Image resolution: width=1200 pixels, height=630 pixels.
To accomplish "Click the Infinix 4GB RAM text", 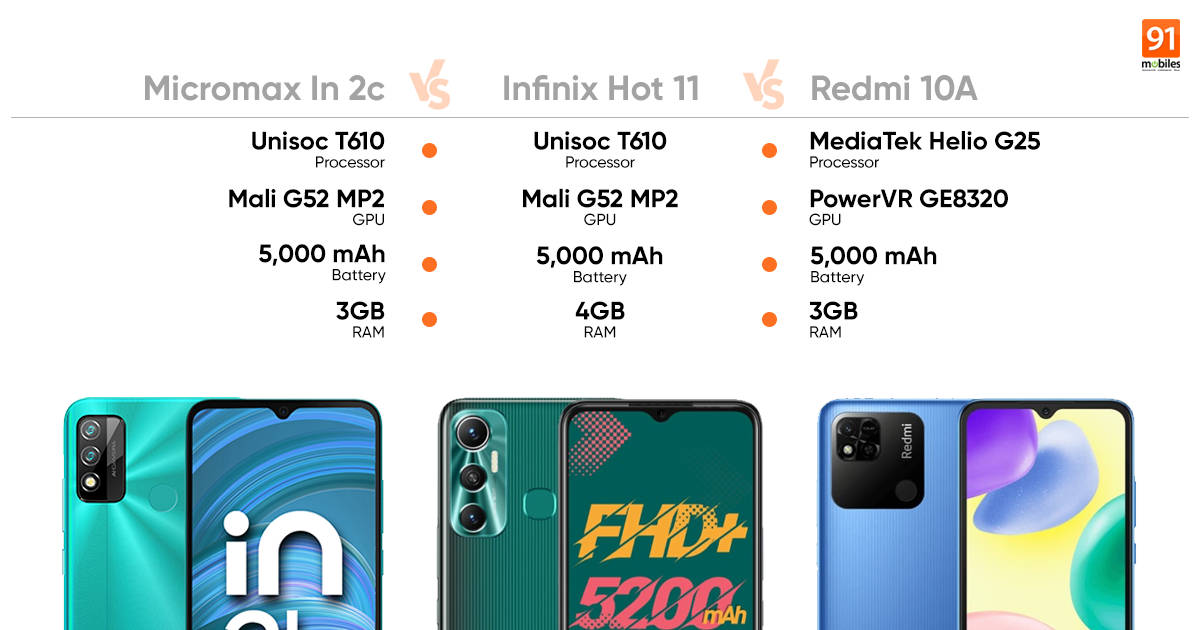I will 600,320.
